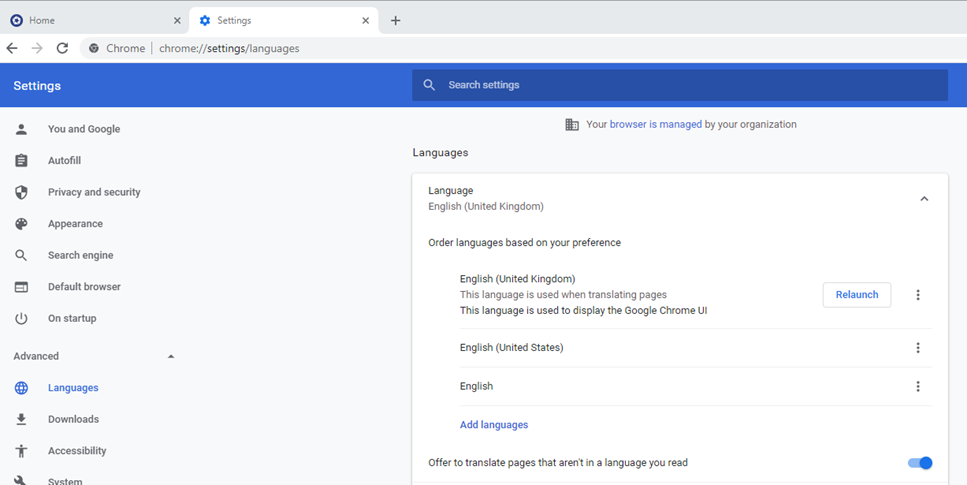Click the Default browser window icon

[22, 287]
